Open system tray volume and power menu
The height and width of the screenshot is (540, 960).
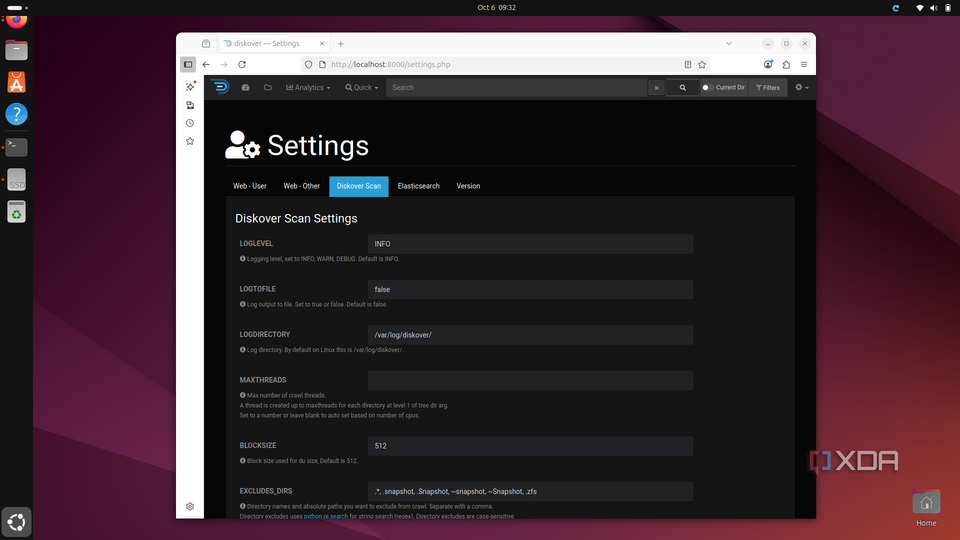(933, 8)
